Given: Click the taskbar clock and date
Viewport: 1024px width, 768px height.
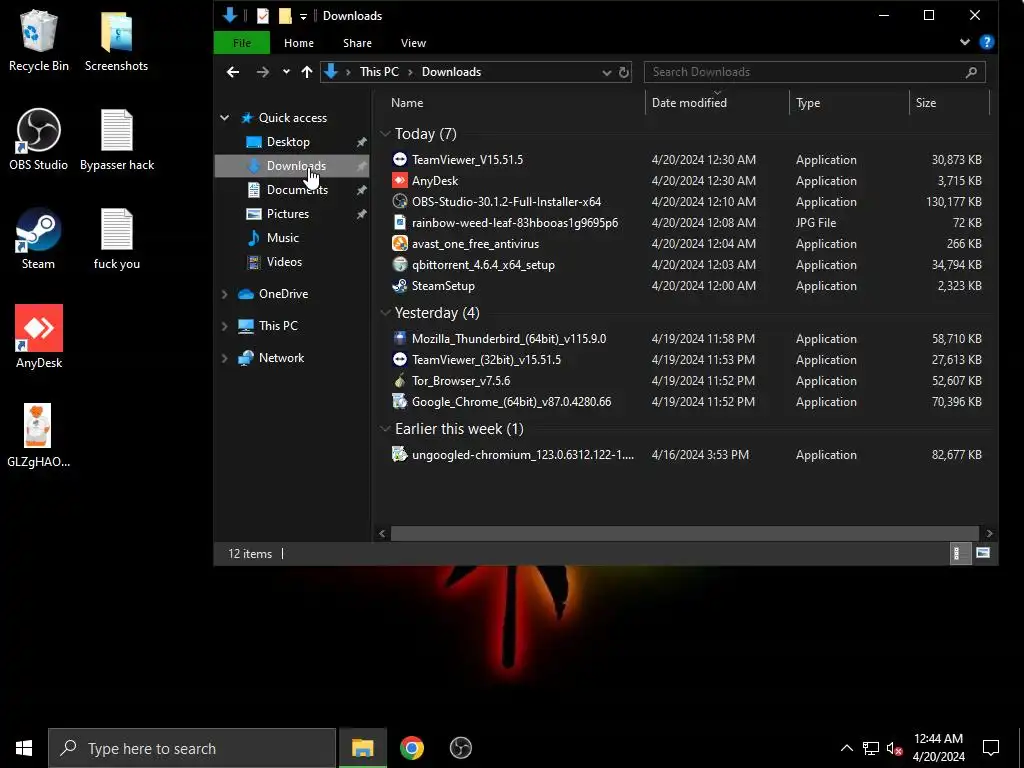Looking at the screenshot, I should (938, 748).
